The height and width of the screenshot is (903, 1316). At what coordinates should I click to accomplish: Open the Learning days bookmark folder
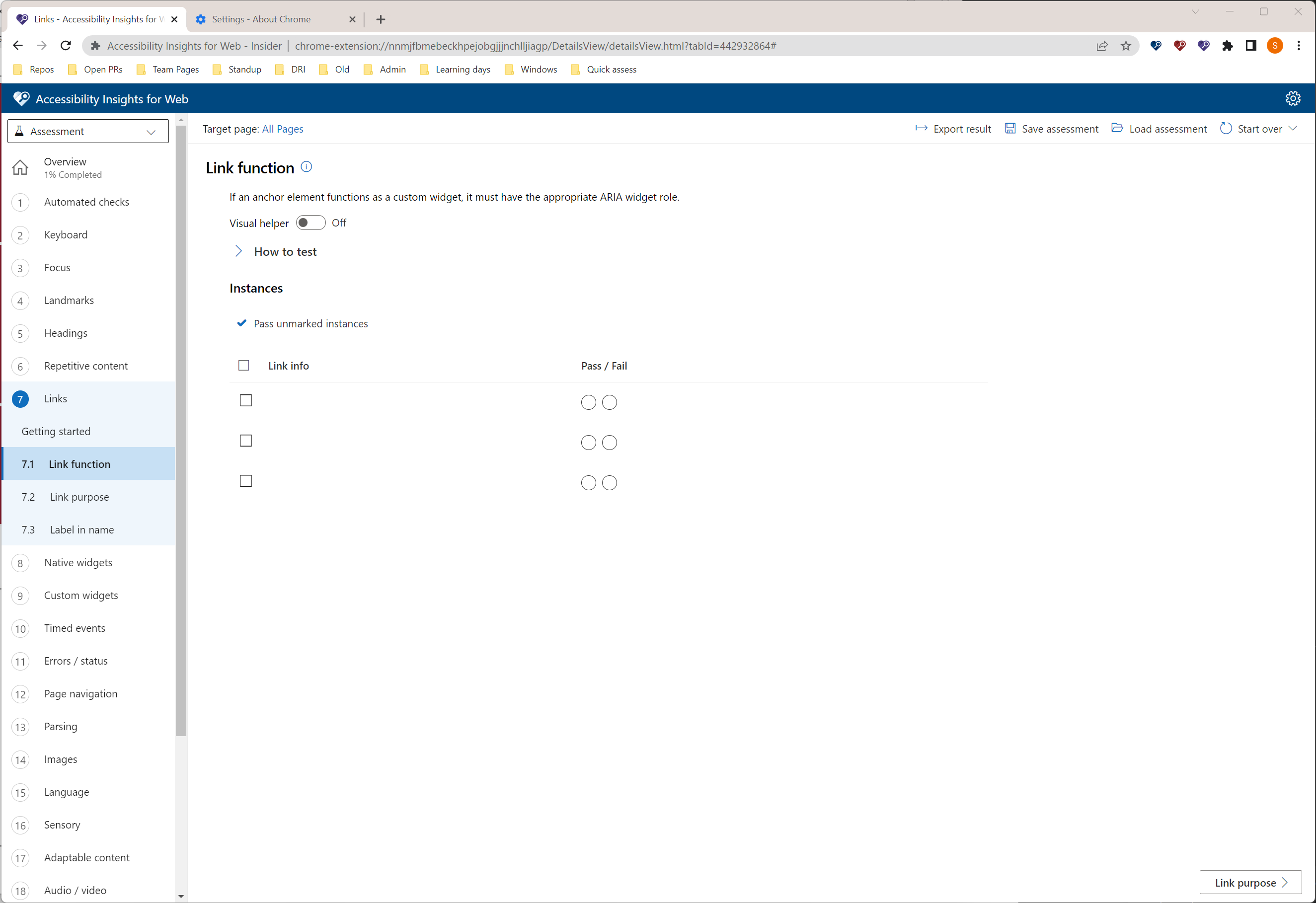(x=463, y=69)
